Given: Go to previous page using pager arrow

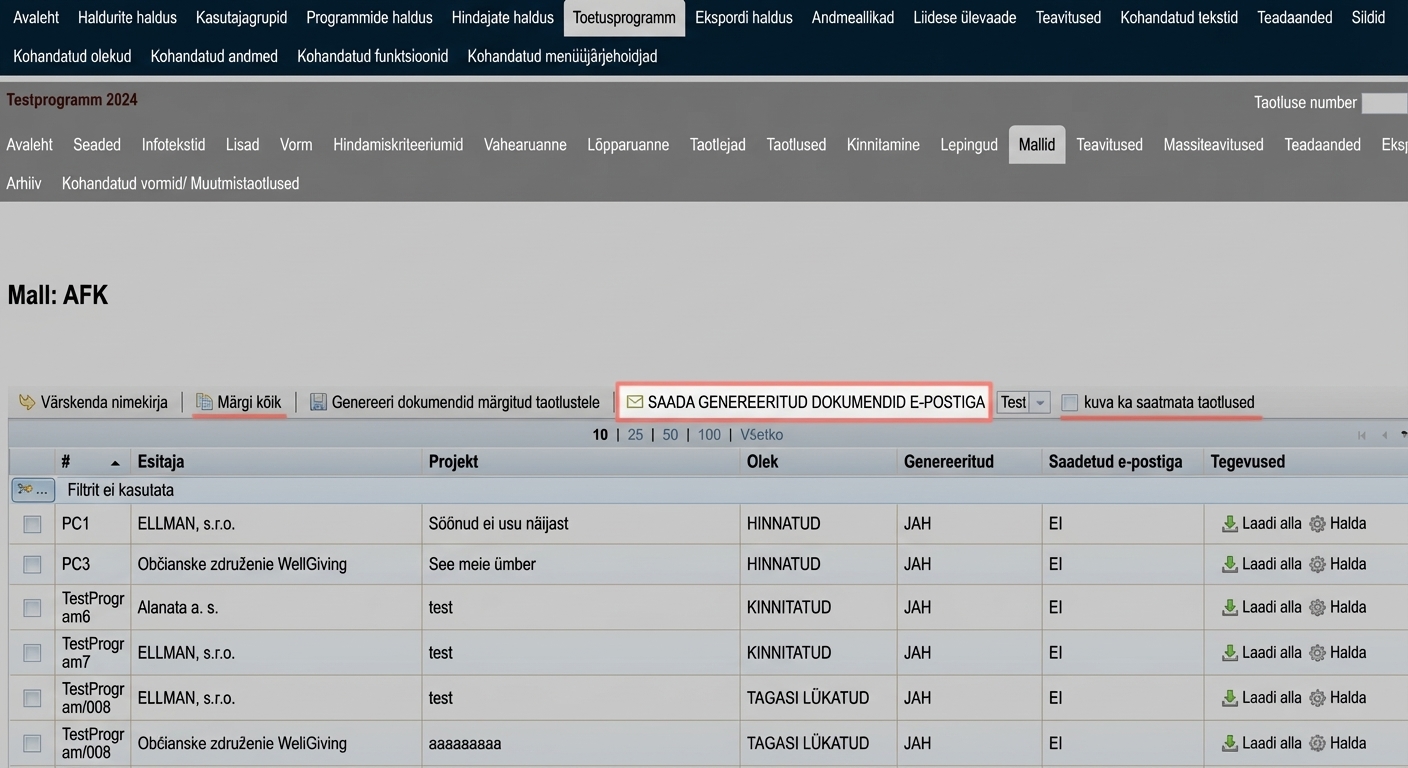Looking at the screenshot, I should tap(1385, 435).
